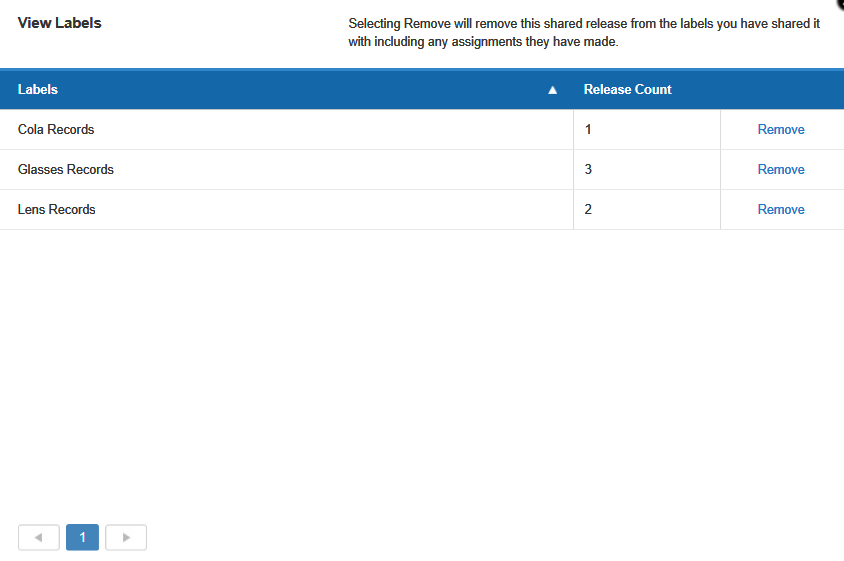Click the View Labels heading
844x561 pixels.
59,23
